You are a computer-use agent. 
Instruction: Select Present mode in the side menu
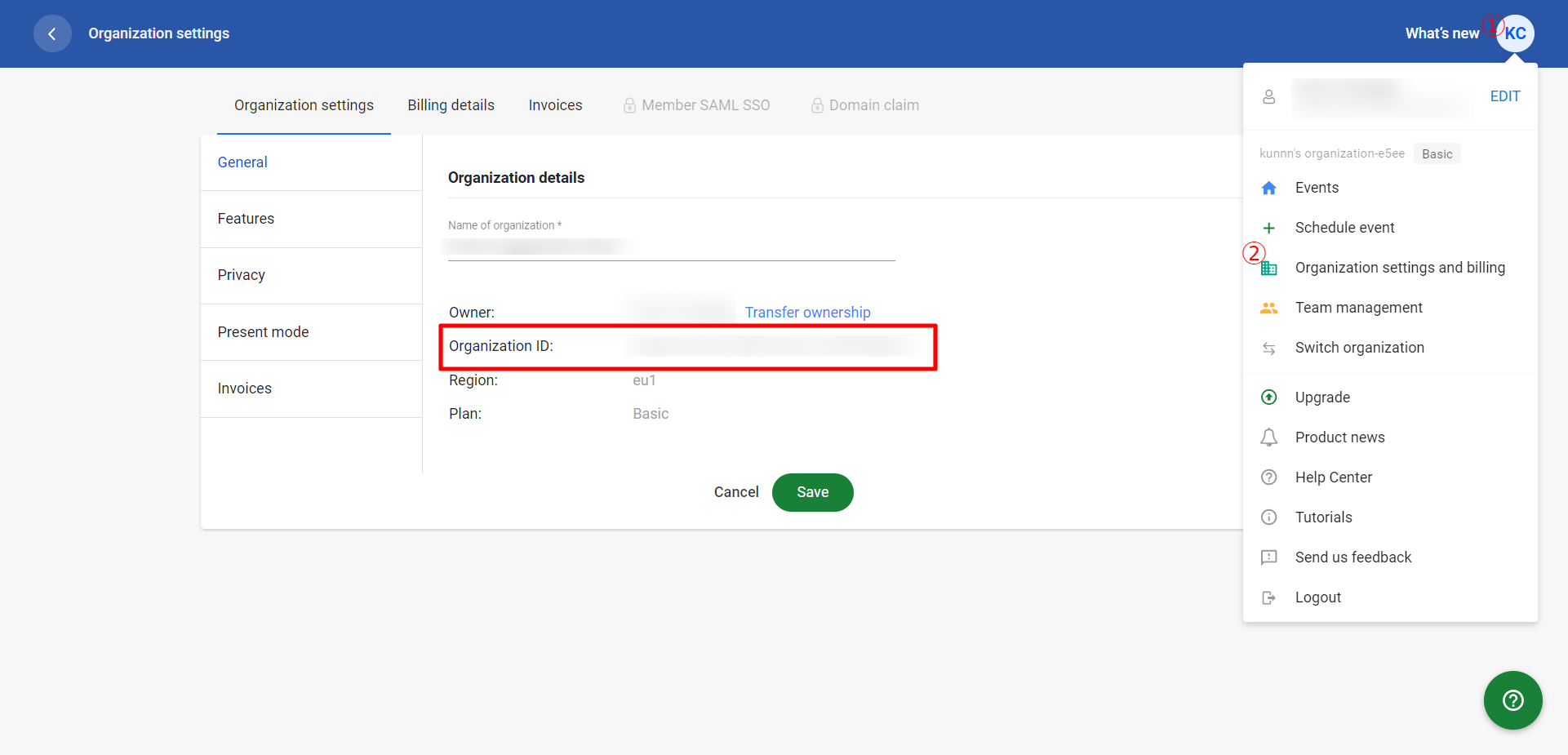(311, 332)
